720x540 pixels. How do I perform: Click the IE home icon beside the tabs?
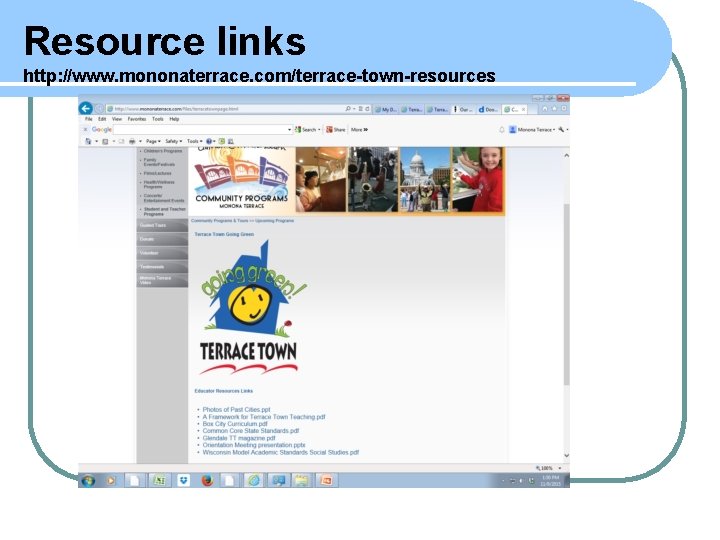coord(545,109)
